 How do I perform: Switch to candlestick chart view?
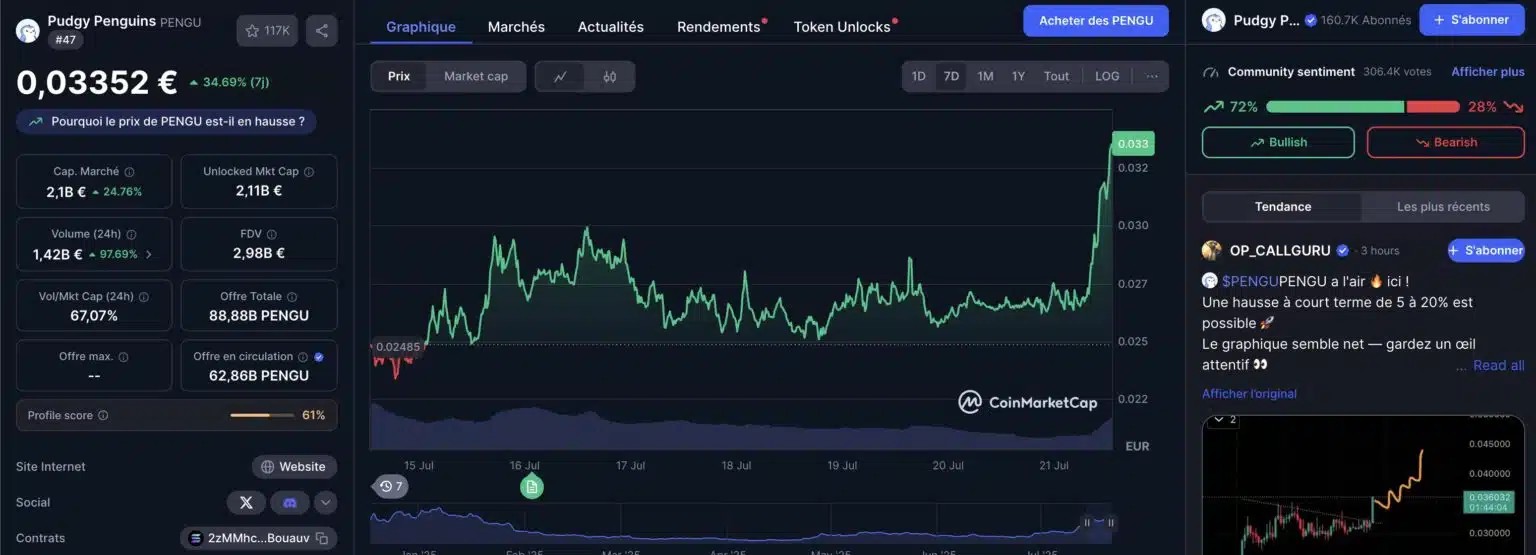pyautogui.click(x=609, y=76)
